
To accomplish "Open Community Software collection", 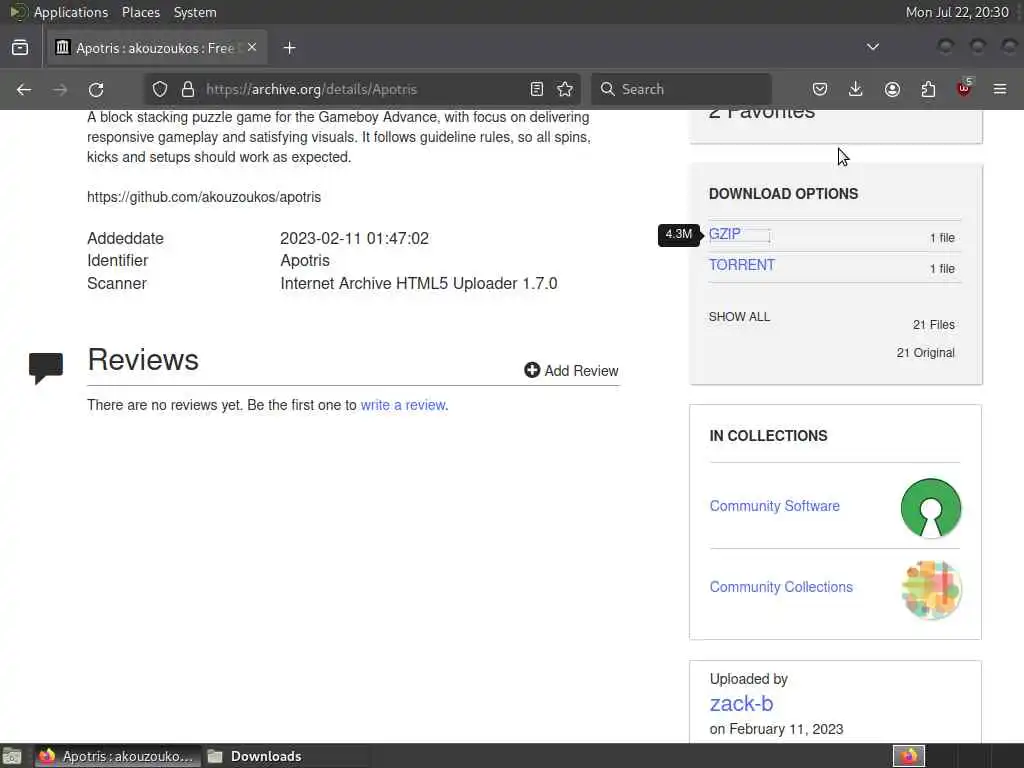I will [775, 506].
